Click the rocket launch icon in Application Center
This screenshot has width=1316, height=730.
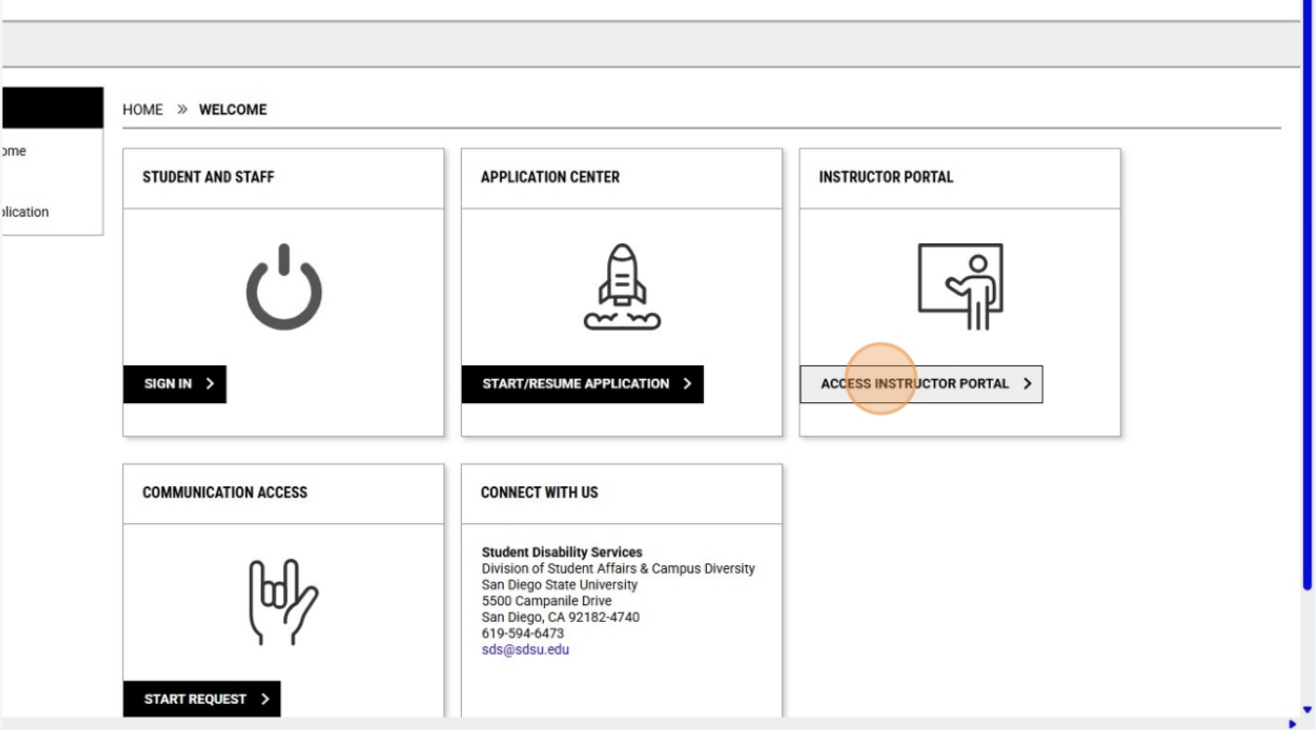(x=622, y=287)
